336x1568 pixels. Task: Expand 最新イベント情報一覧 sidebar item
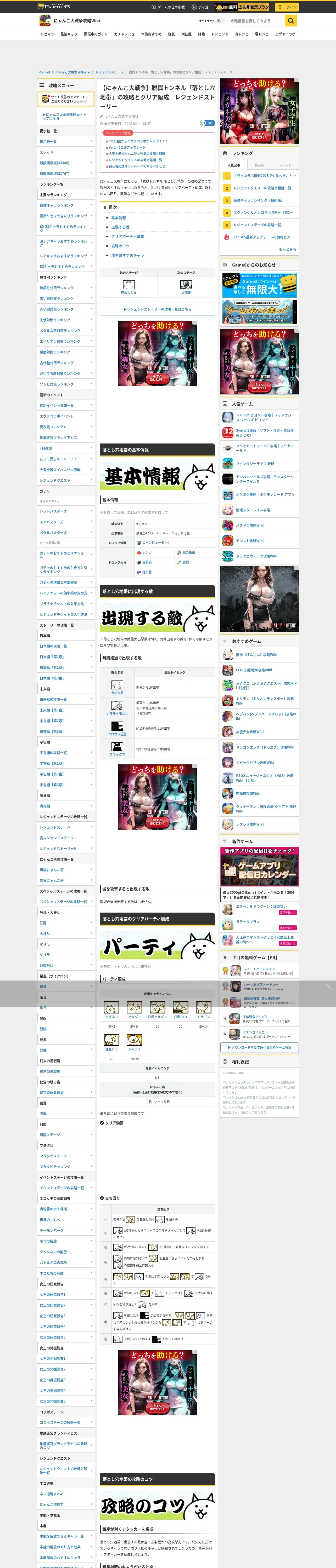(x=66, y=405)
